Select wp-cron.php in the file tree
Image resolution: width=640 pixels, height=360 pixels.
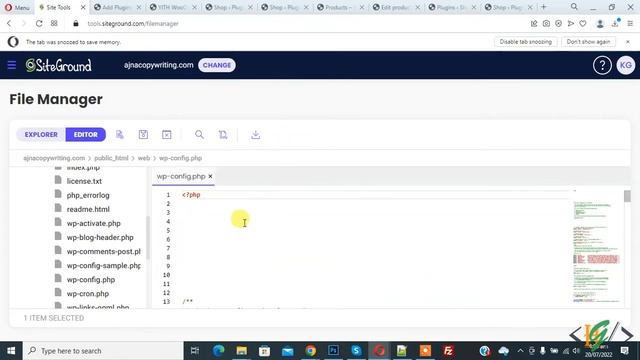[x=88, y=293]
